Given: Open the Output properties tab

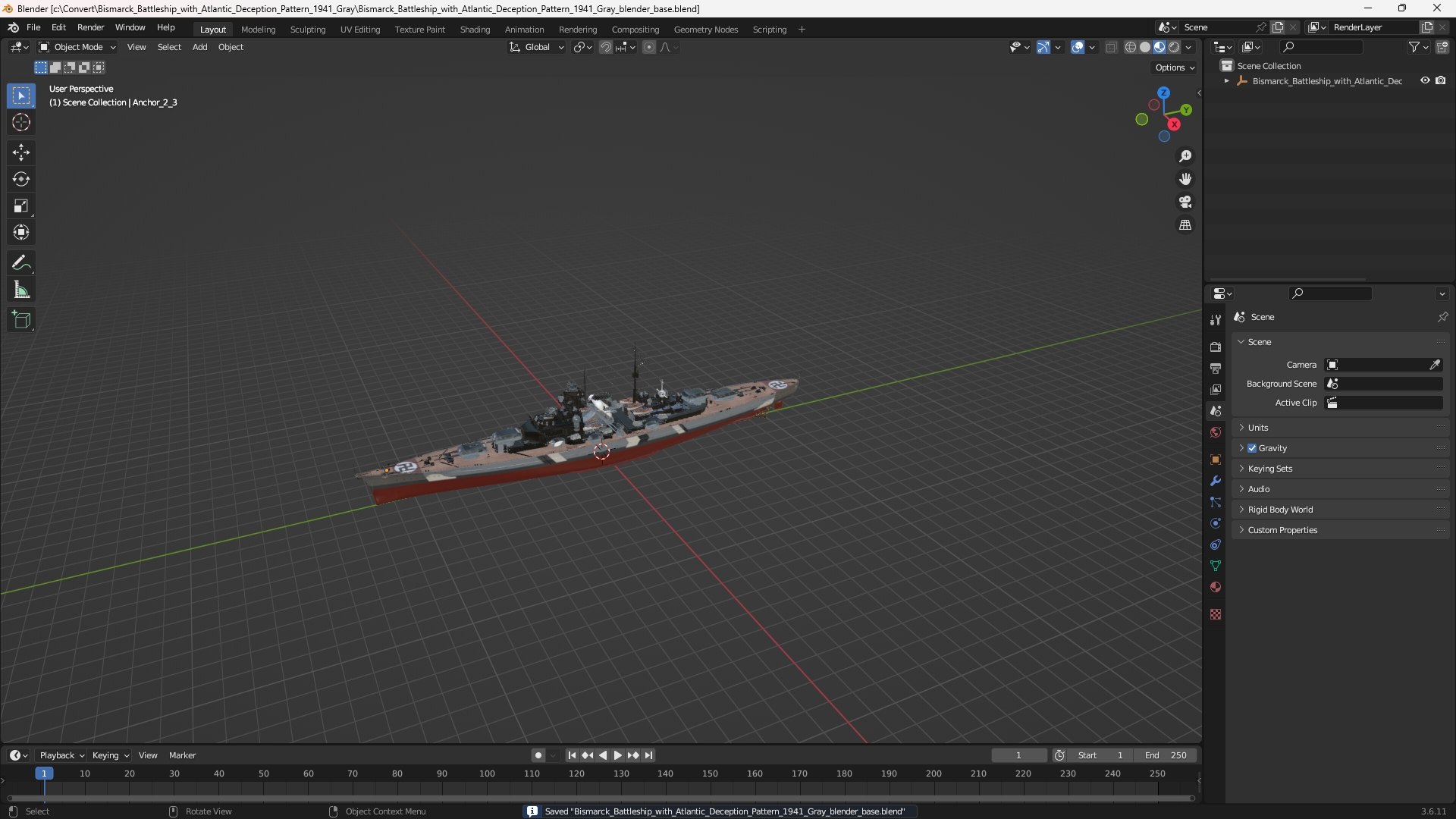Looking at the screenshot, I should coord(1216,368).
